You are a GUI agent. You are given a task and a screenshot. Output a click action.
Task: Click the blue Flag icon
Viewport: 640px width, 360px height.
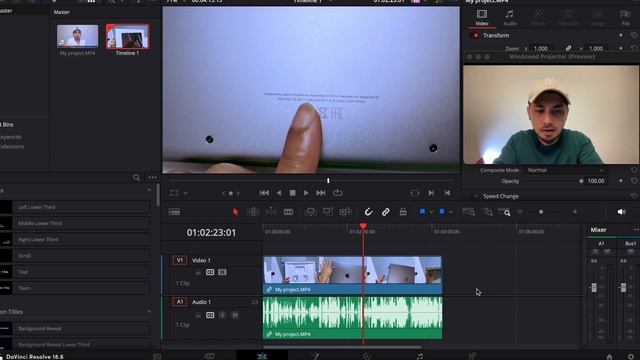coord(422,212)
